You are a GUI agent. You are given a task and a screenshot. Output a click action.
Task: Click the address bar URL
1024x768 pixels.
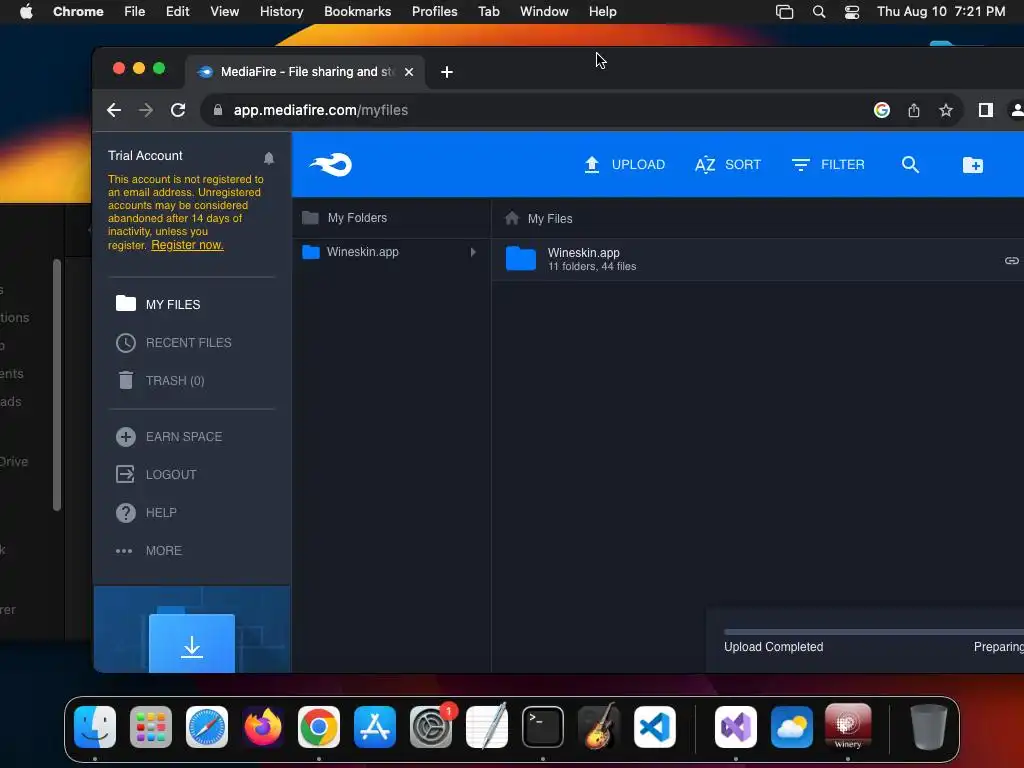321,110
